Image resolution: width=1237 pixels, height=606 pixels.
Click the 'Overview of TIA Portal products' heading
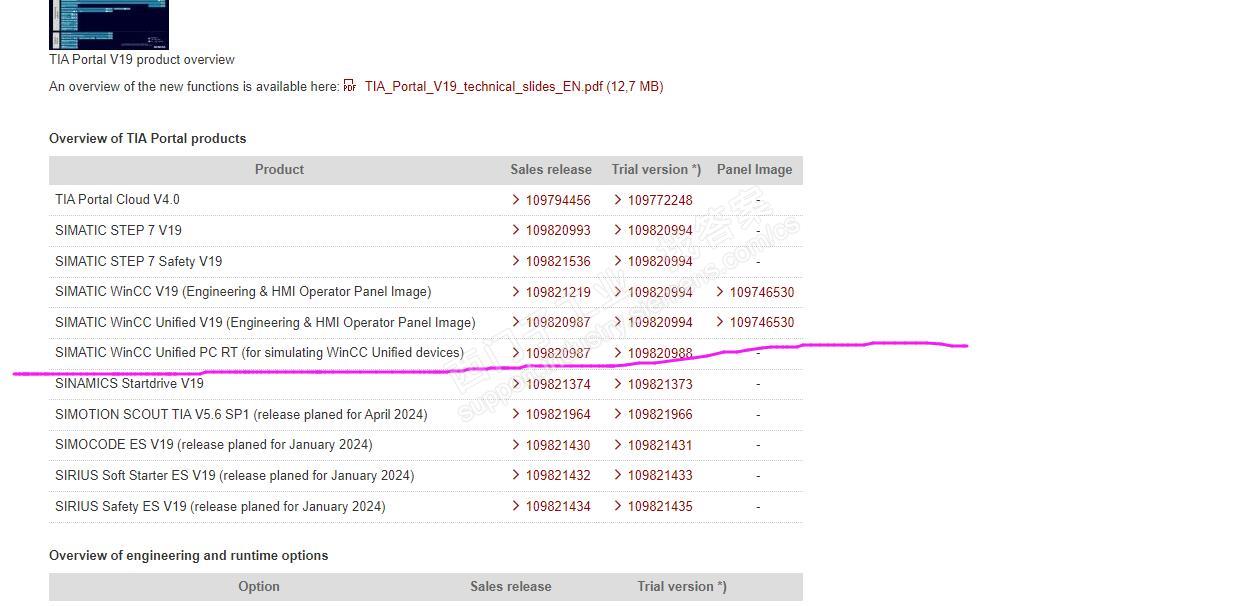click(x=147, y=138)
